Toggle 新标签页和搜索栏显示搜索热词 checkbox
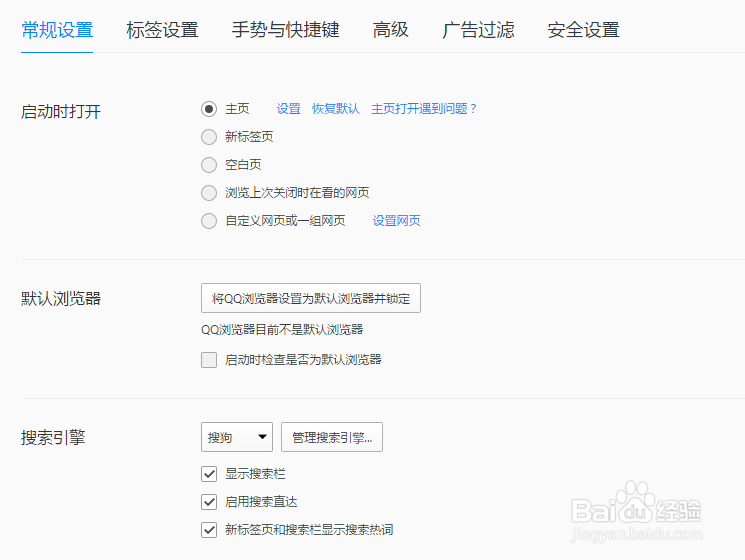The image size is (745, 560). [209, 530]
